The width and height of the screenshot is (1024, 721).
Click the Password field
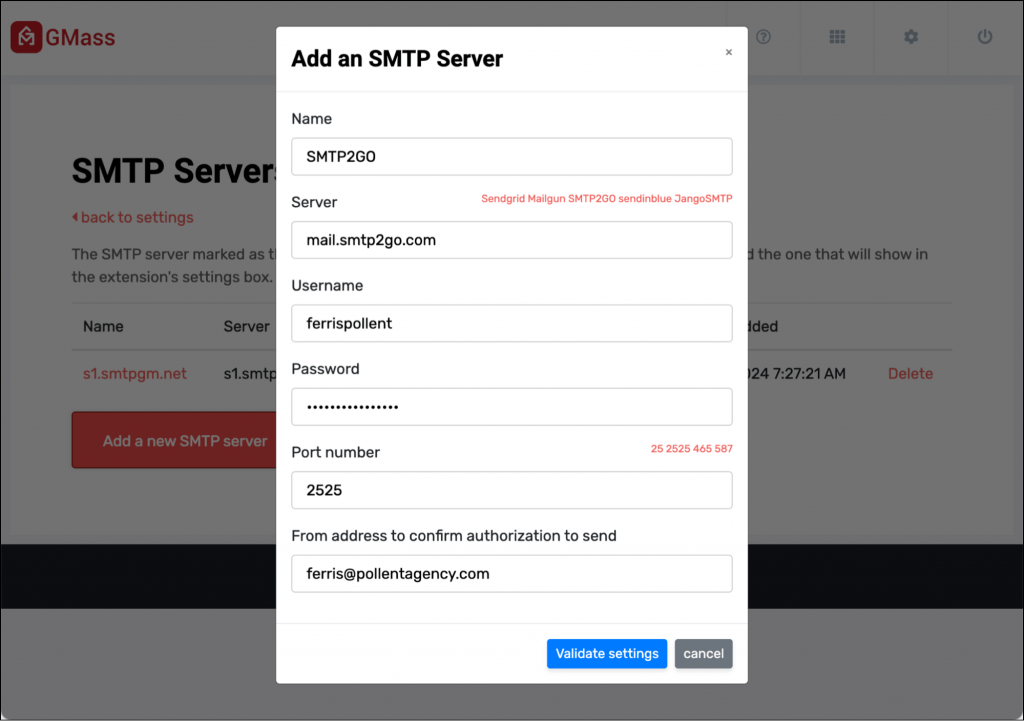pyautogui.click(x=511, y=406)
